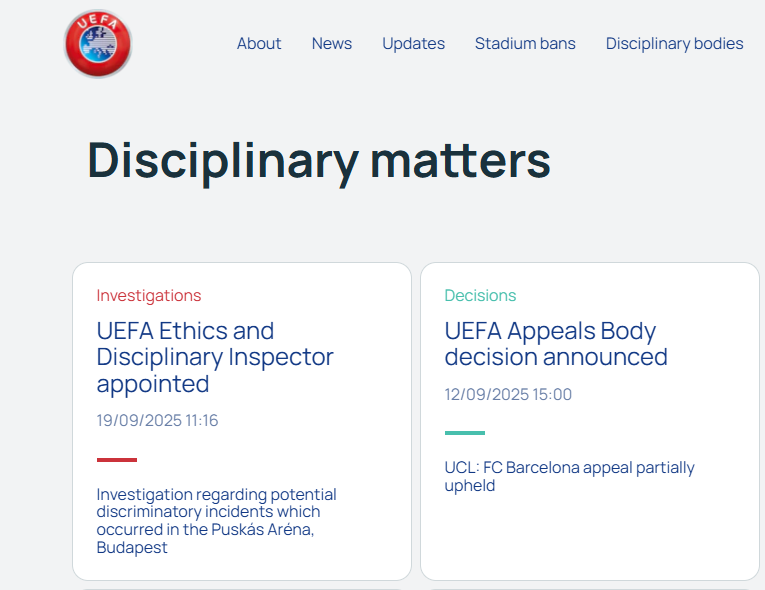Image resolution: width=765 pixels, height=590 pixels.
Task: Click the red Investigations category label
Action: 149,296
